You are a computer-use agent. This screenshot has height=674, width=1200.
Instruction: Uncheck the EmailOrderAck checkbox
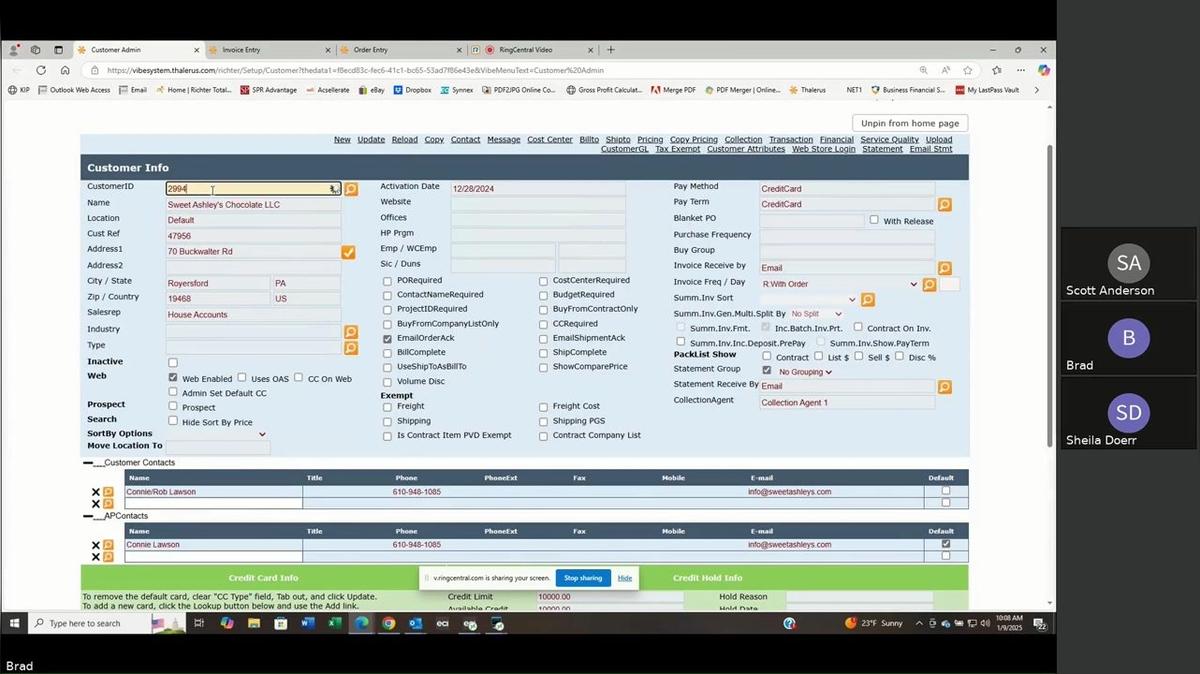coord(387,339)
